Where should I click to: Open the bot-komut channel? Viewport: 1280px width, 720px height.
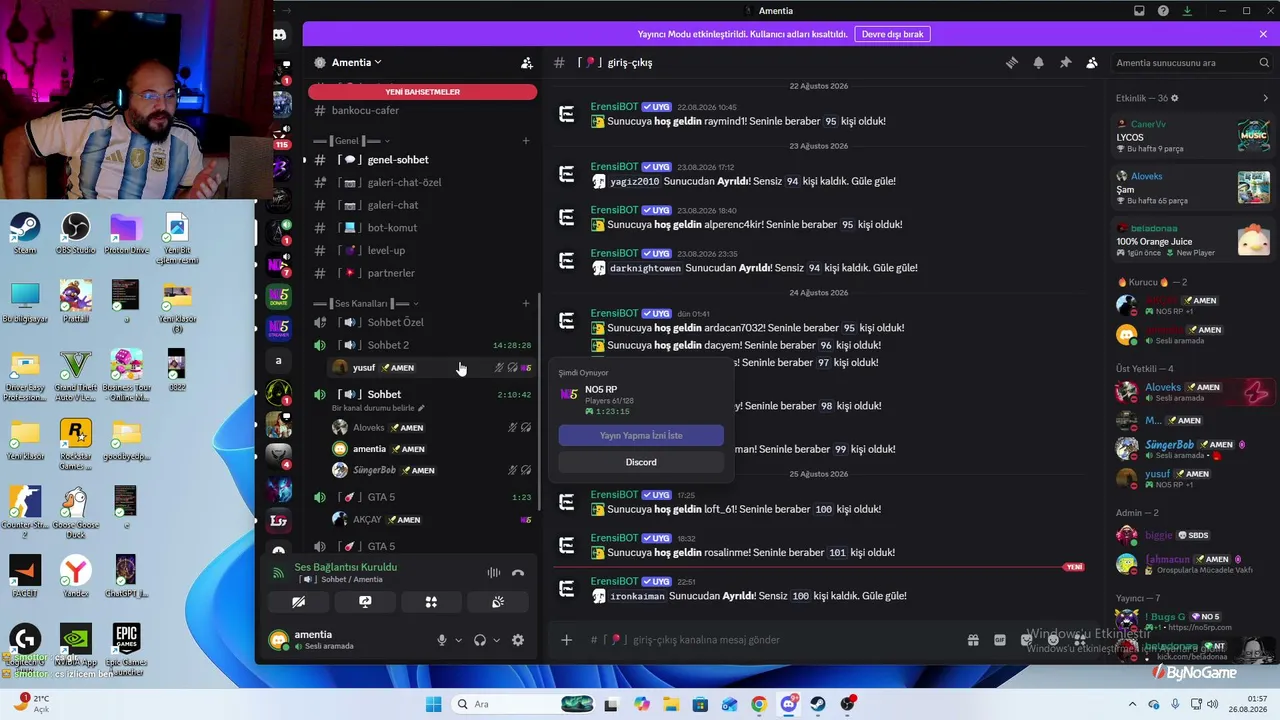point(424,228)
